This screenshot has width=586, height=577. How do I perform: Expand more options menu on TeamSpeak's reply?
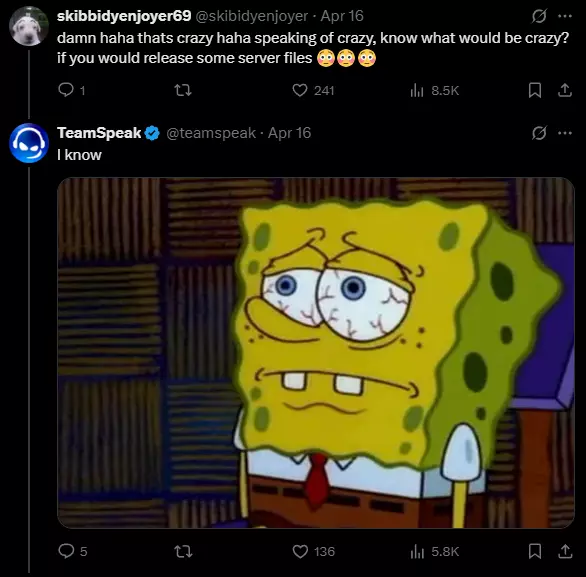[565, 133]
